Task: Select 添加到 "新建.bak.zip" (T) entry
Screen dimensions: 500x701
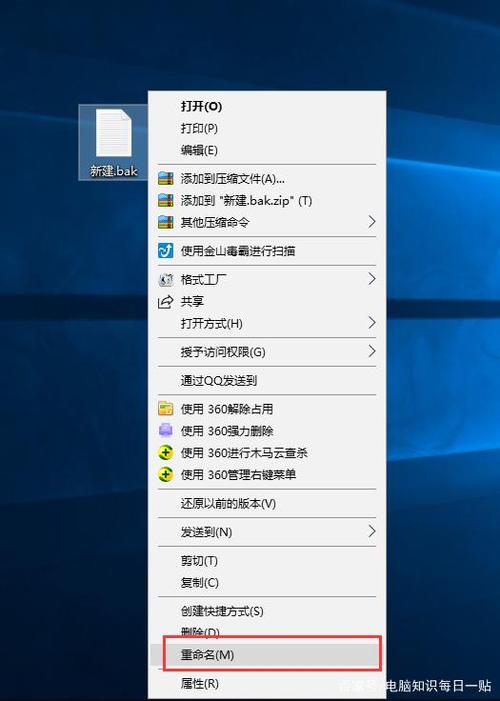Action: pos(267,201)
